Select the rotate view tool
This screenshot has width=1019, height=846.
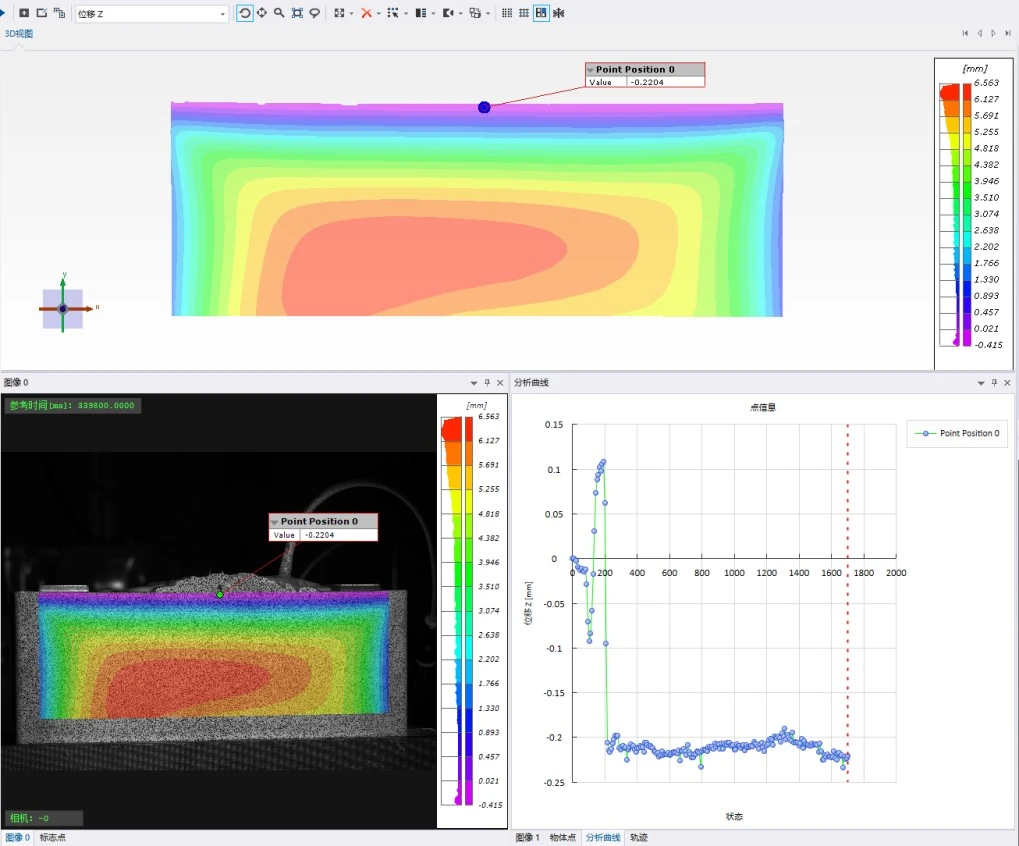245,13
